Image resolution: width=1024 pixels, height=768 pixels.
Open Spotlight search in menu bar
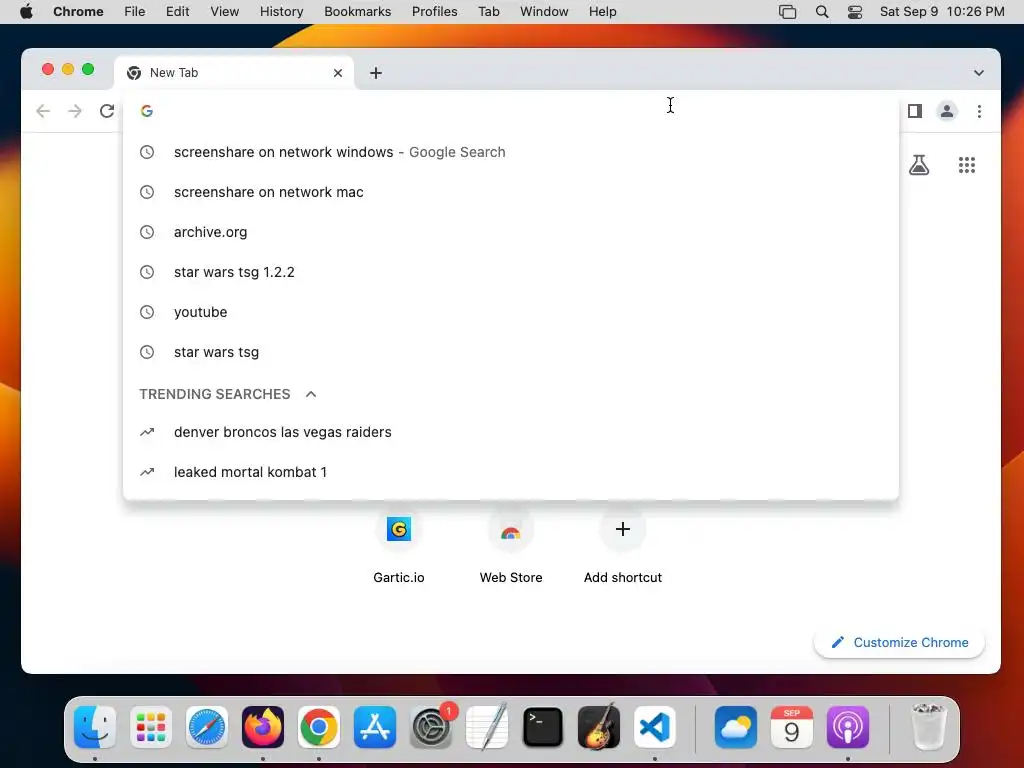822,12
